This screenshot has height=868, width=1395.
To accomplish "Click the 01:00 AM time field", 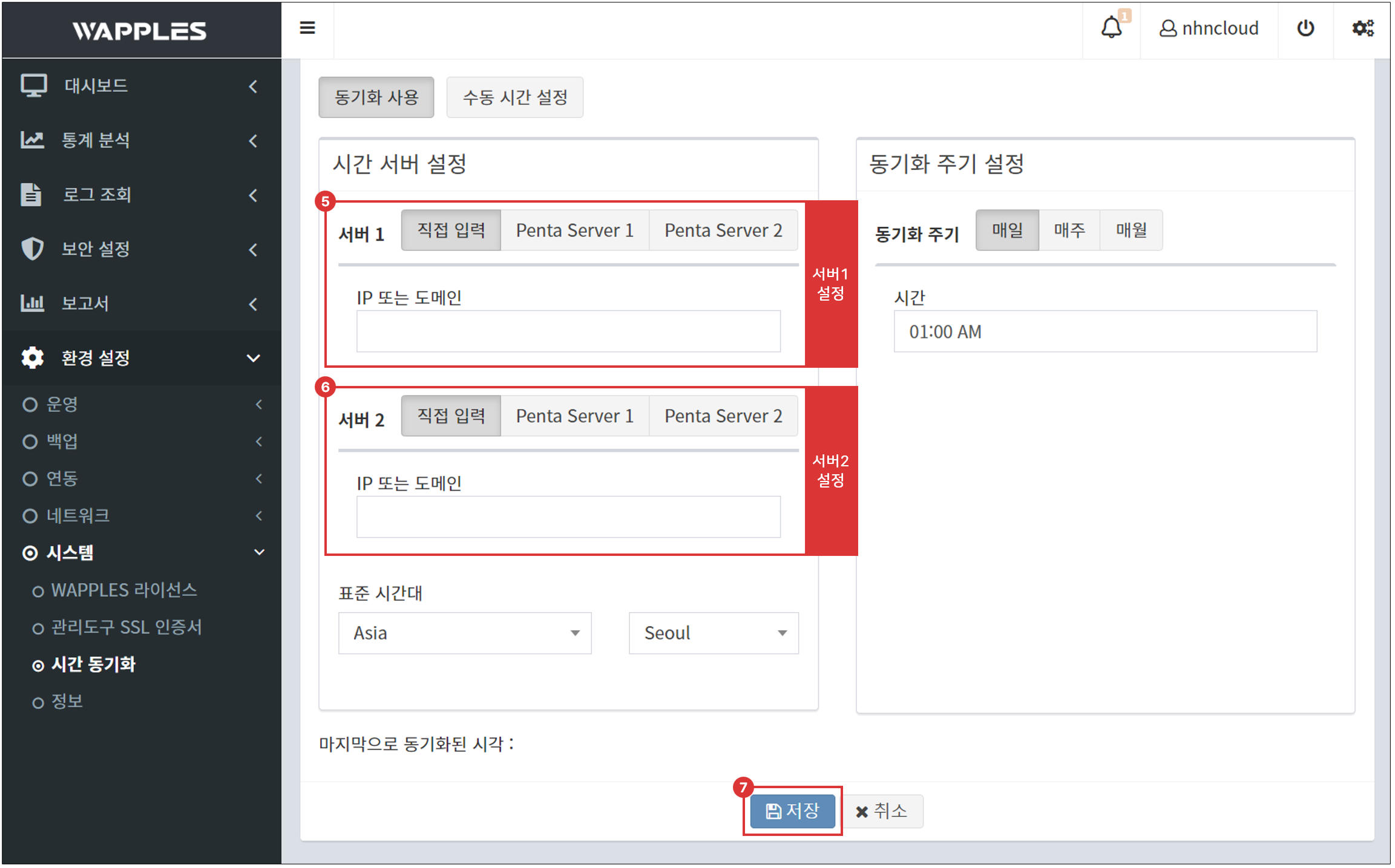I will [x=1105, y=332].
